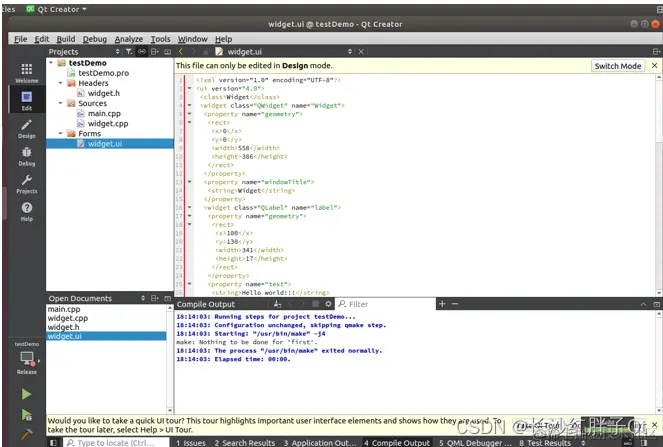Open output panes selector arrows
Viewport: 663px width, 447px height.
(584, 443)
